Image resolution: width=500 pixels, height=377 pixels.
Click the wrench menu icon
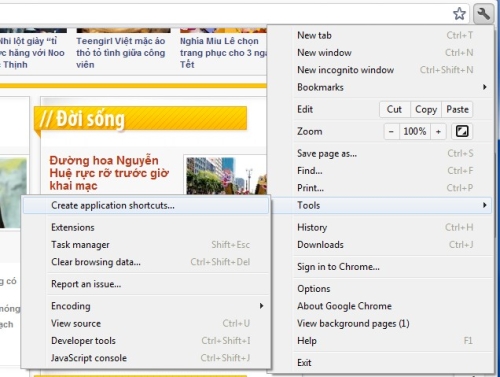point(483,14)
